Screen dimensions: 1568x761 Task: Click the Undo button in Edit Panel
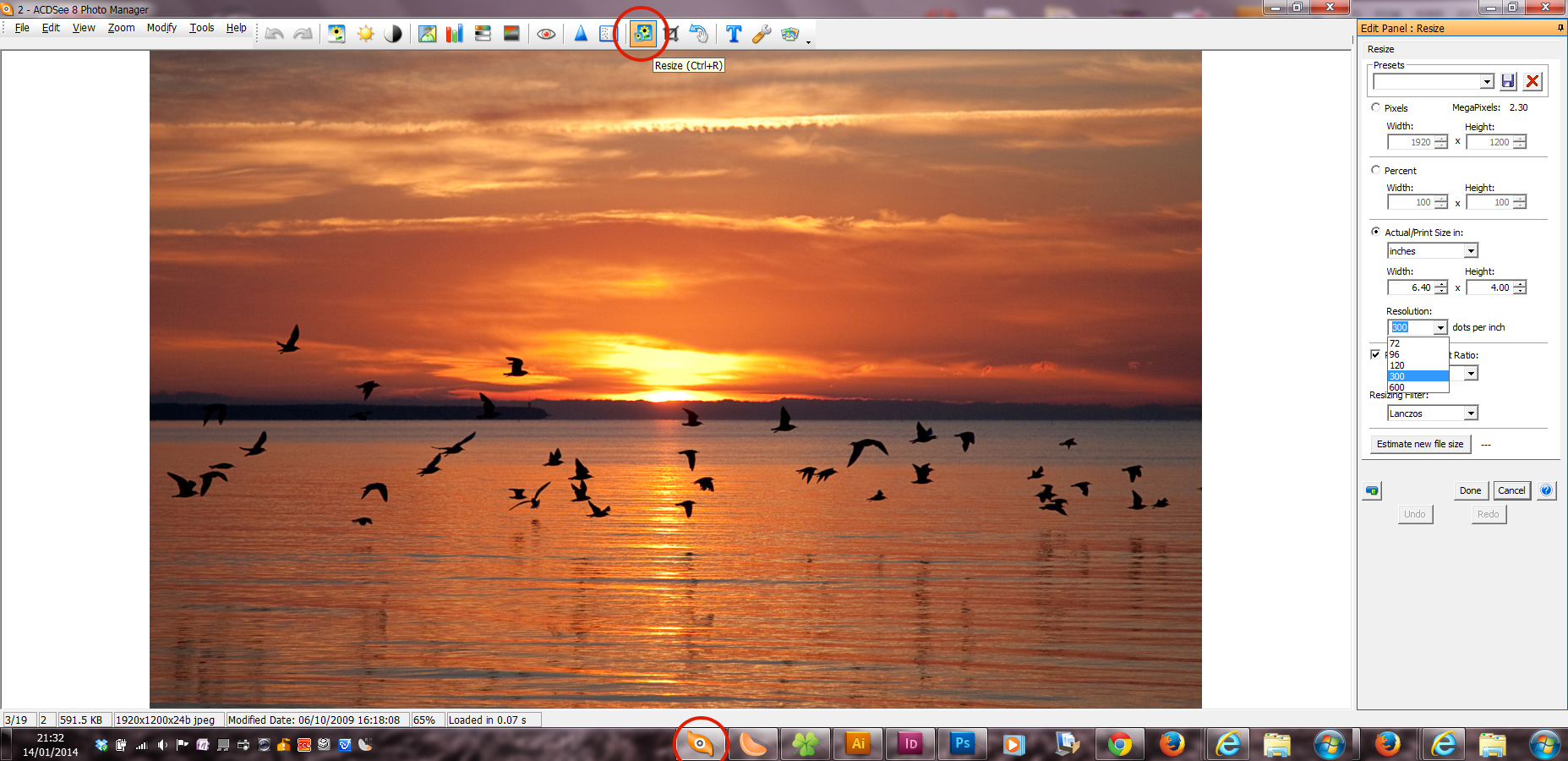click(1414, 514)
